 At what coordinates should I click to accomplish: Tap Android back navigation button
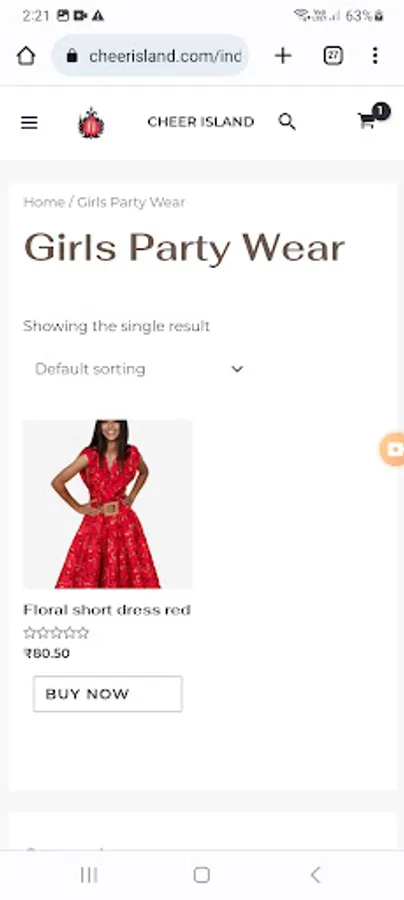click(x=315, y=875)
